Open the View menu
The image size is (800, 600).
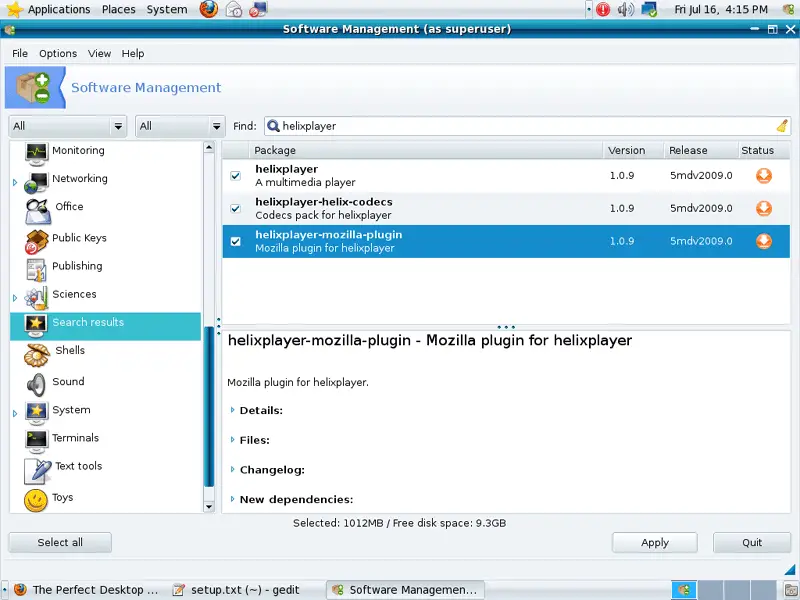click(x=99, y=54)
